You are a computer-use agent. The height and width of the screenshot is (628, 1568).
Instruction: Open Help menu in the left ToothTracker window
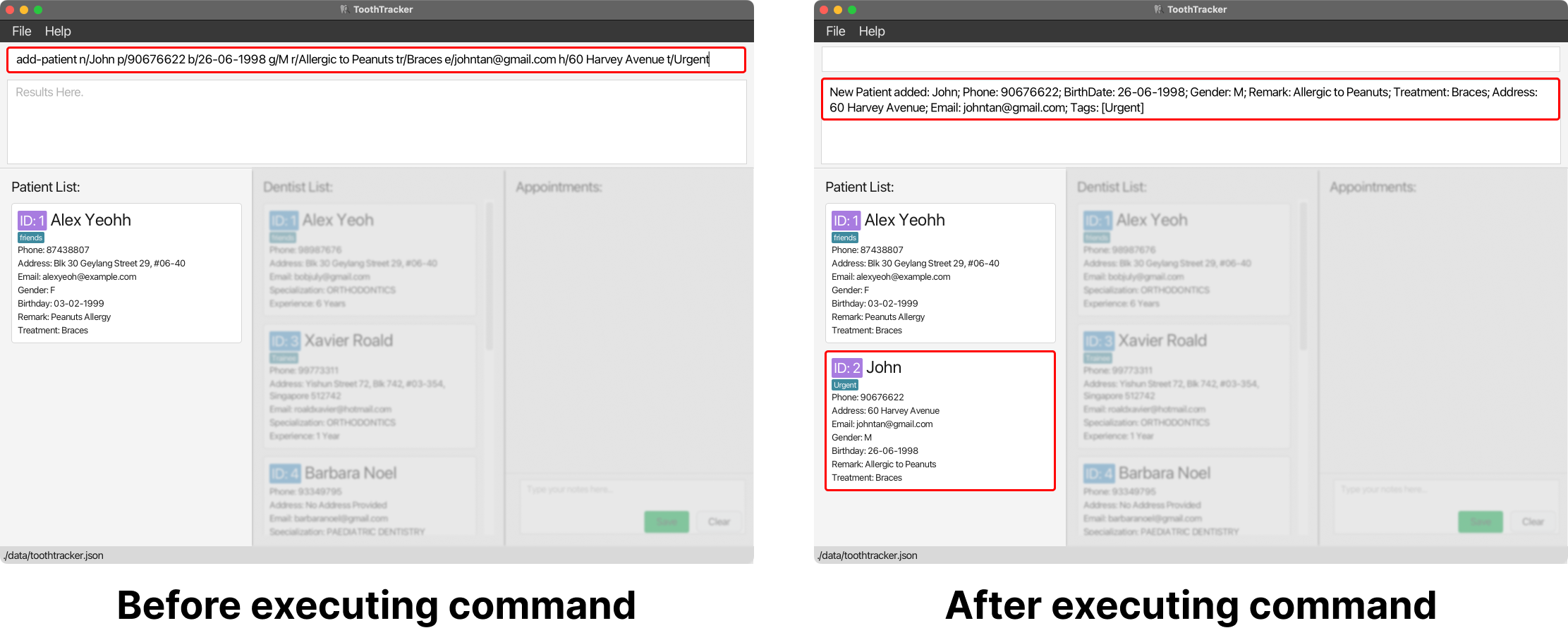coord(58,31)
